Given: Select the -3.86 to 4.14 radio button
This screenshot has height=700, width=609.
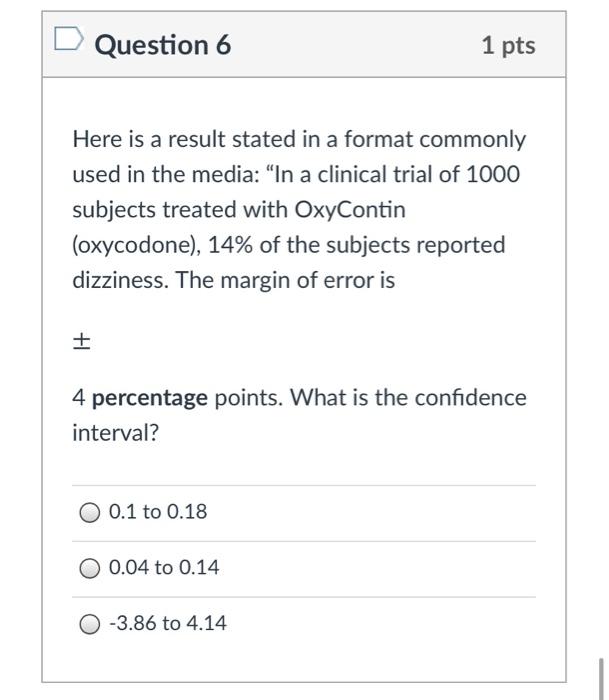Looking at the screenshot, I should click(x=90, y=624).
